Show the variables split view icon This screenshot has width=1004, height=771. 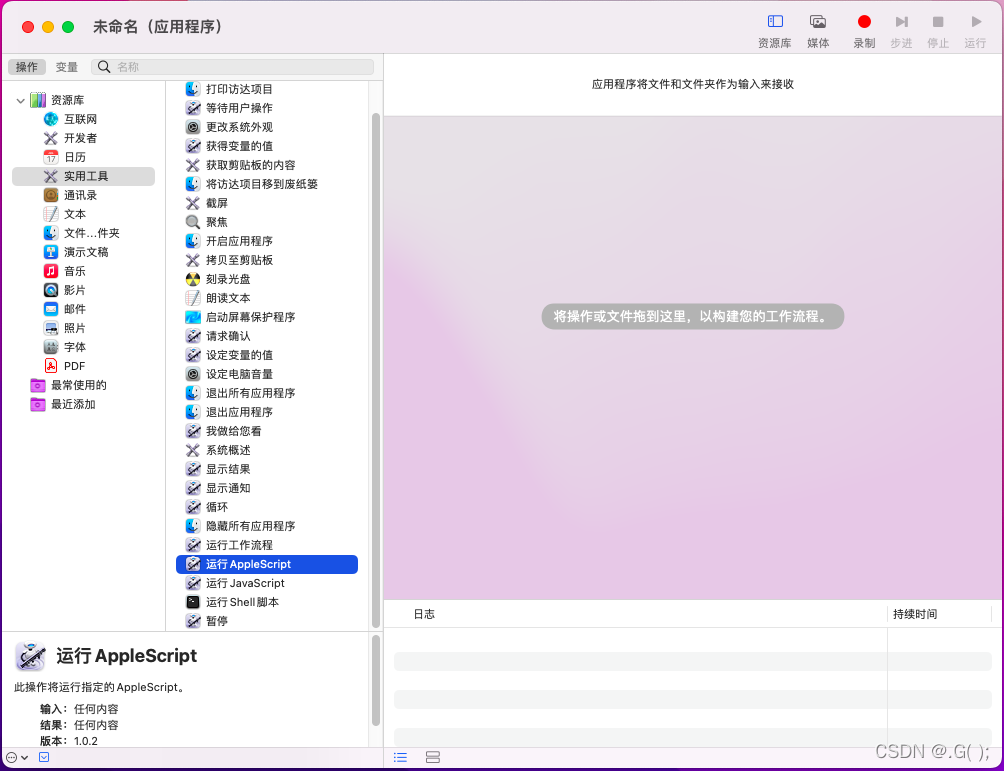pyautogui.click(x=433, y=758)
